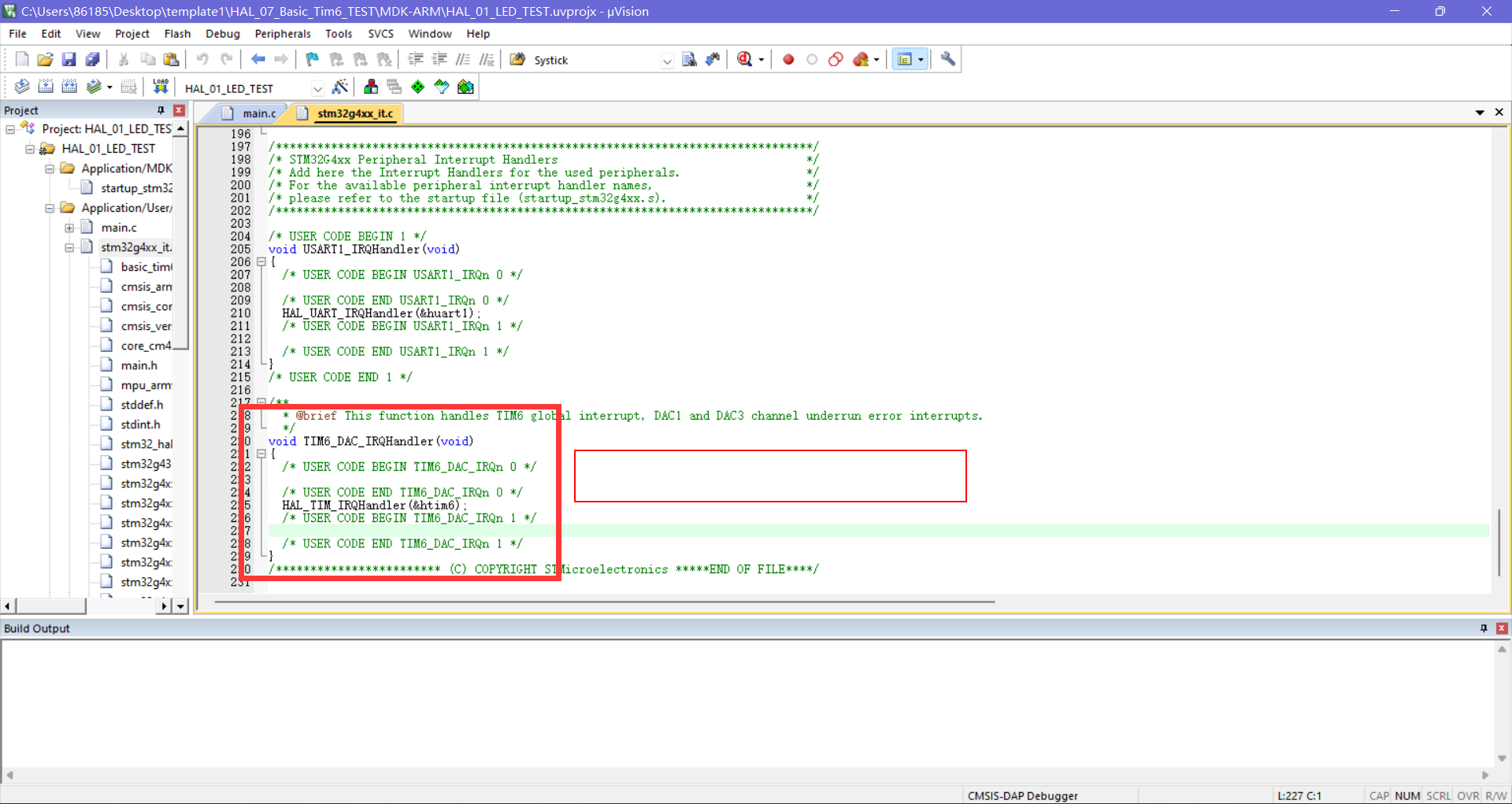
Task: Toggle the window layout view button
Action: click(905, 60)
